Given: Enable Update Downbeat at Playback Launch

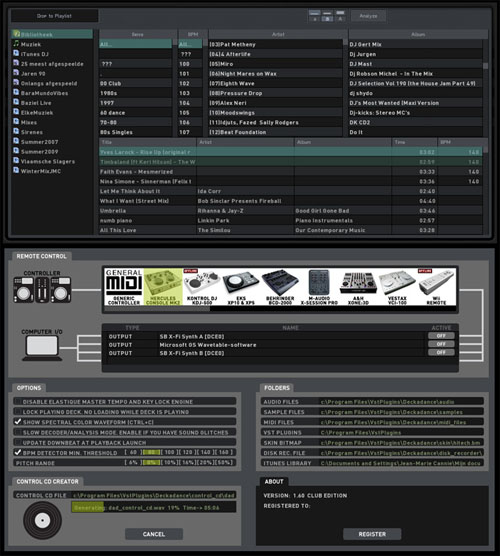Looking at the screenshot, I should click(17, 443).
